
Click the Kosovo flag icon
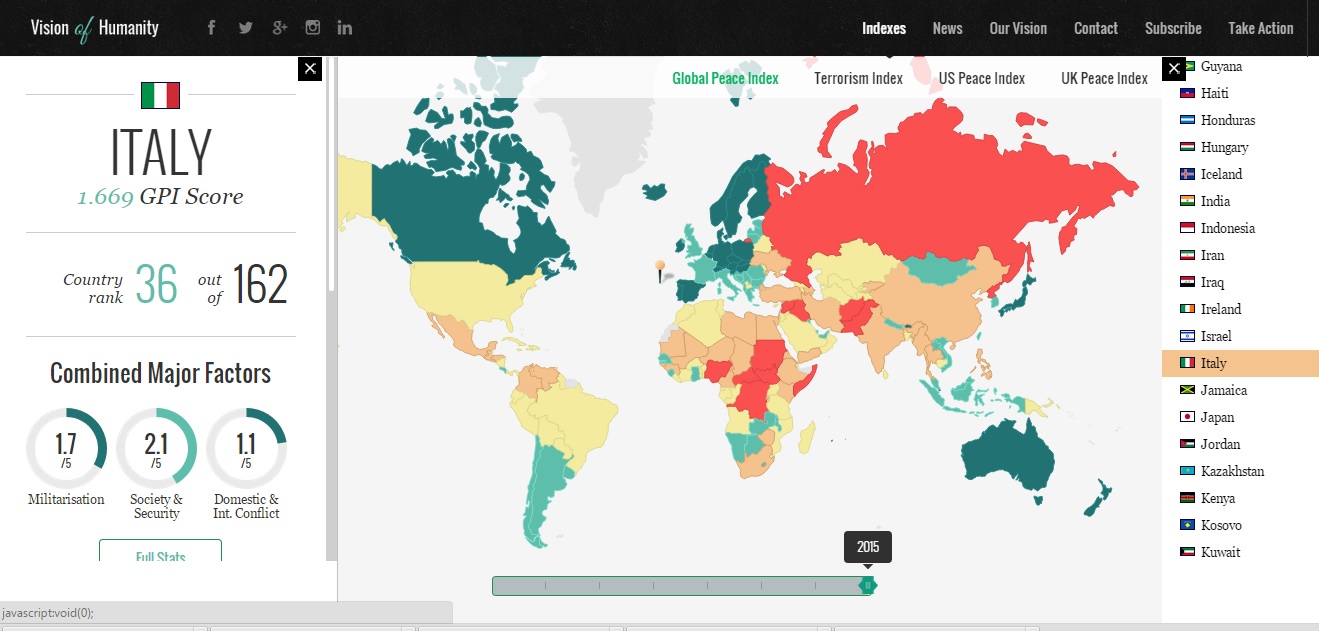(1187, 525)
